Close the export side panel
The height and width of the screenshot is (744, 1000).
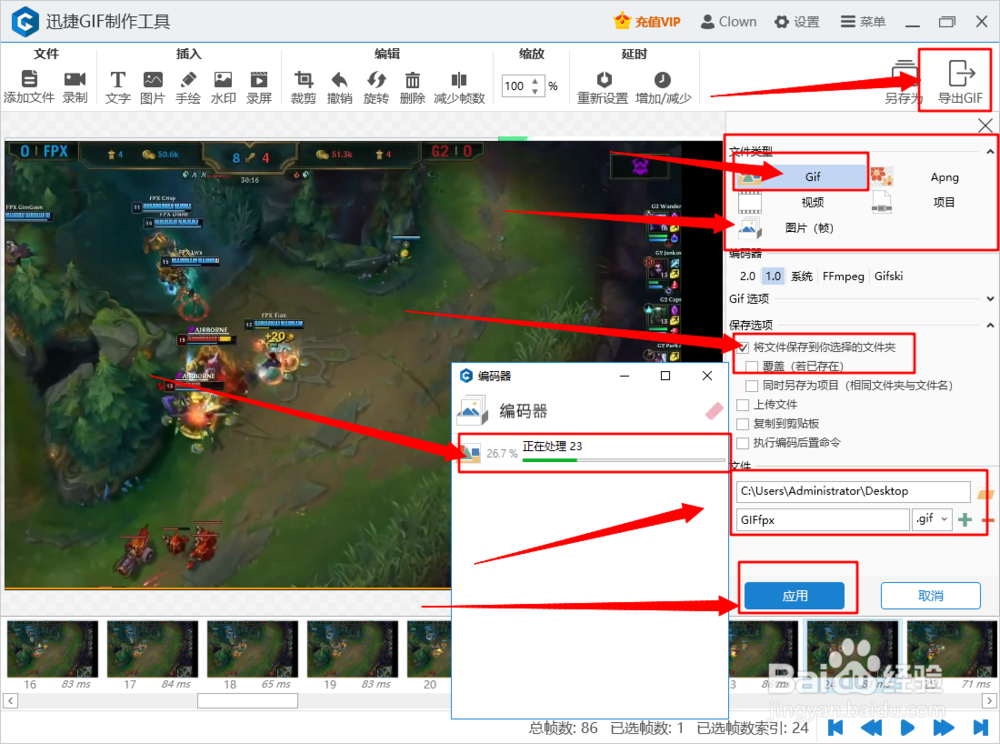985,125
